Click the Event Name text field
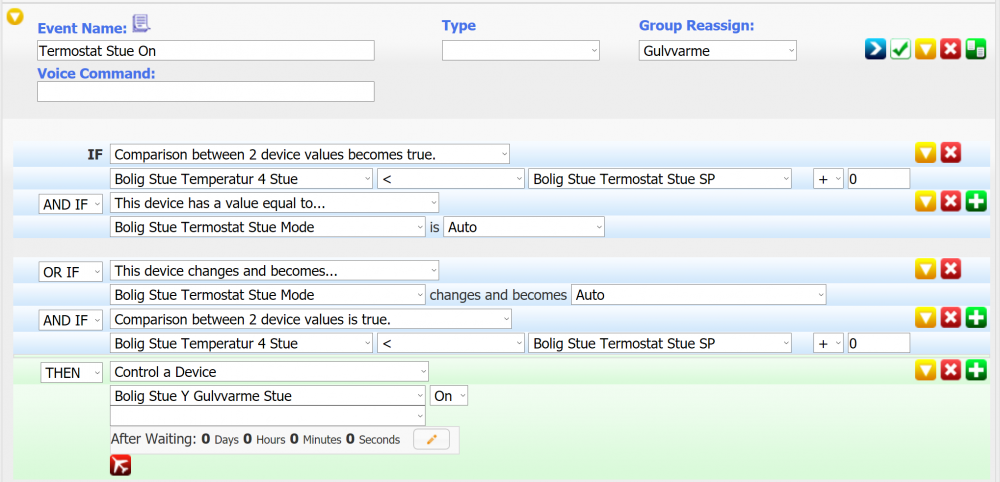 pyautogui.click(x=205, y=50)
